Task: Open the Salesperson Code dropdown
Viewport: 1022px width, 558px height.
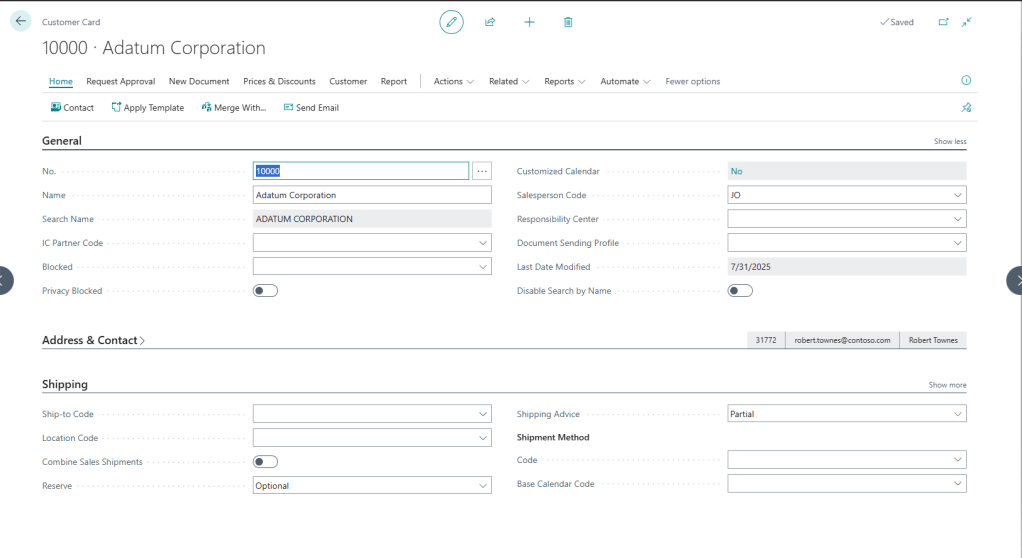Action: tap(957, 196)
